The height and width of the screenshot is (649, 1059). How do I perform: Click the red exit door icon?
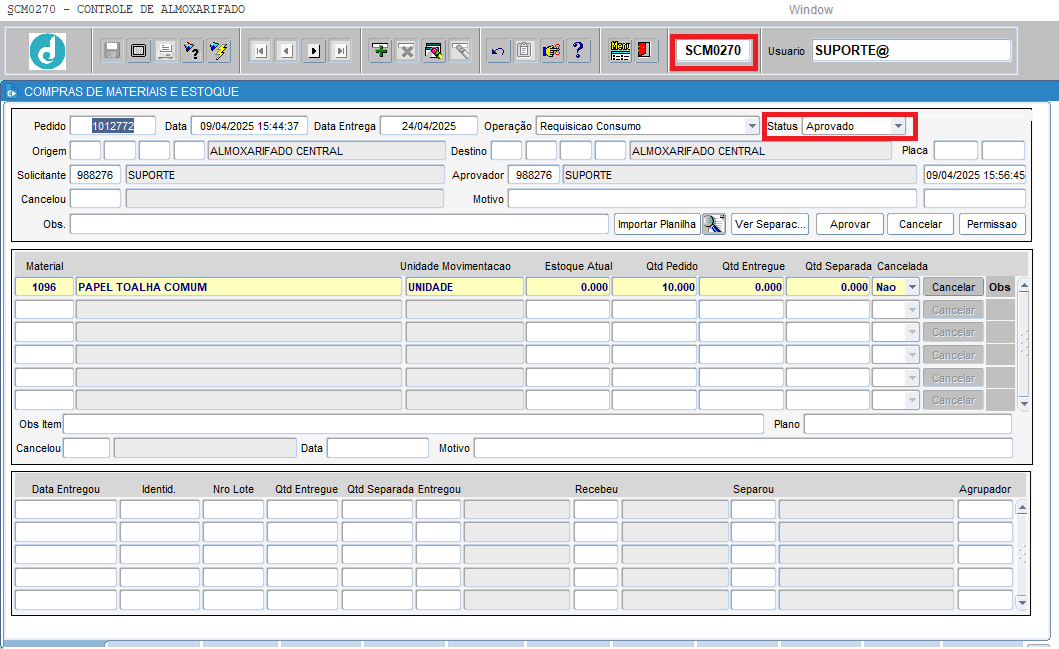click(646, 51)
